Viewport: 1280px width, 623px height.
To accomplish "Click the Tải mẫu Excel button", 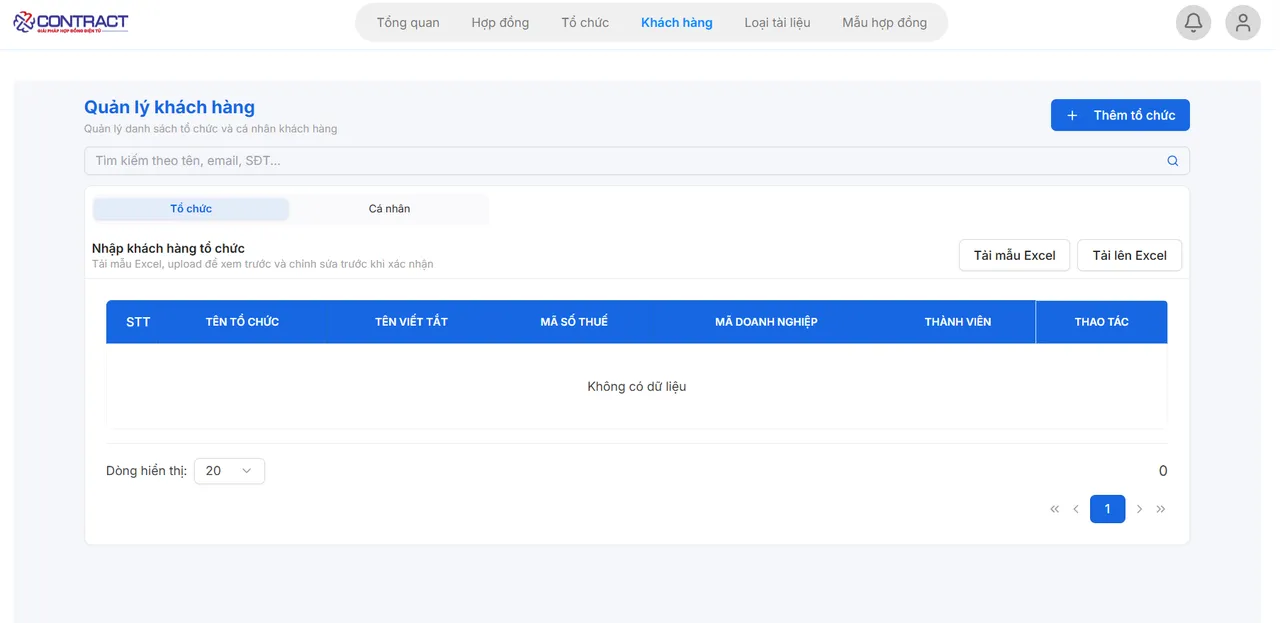I will (x=1014, y=255).
